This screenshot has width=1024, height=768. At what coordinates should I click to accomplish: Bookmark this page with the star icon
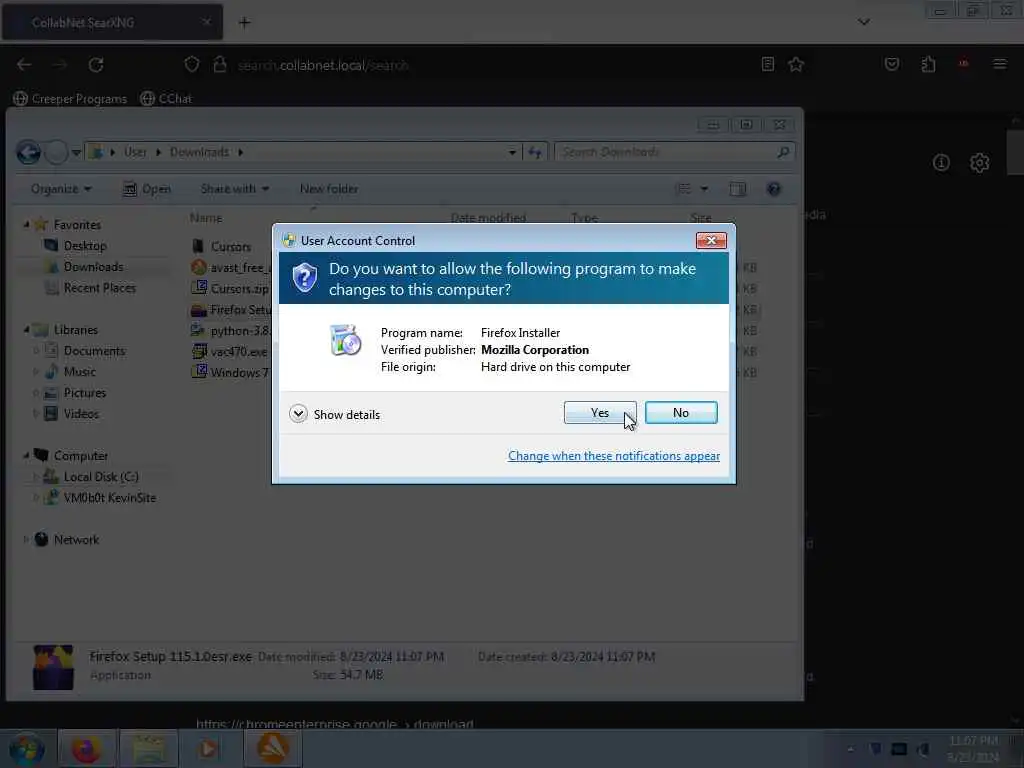click(x=795, y=64)
